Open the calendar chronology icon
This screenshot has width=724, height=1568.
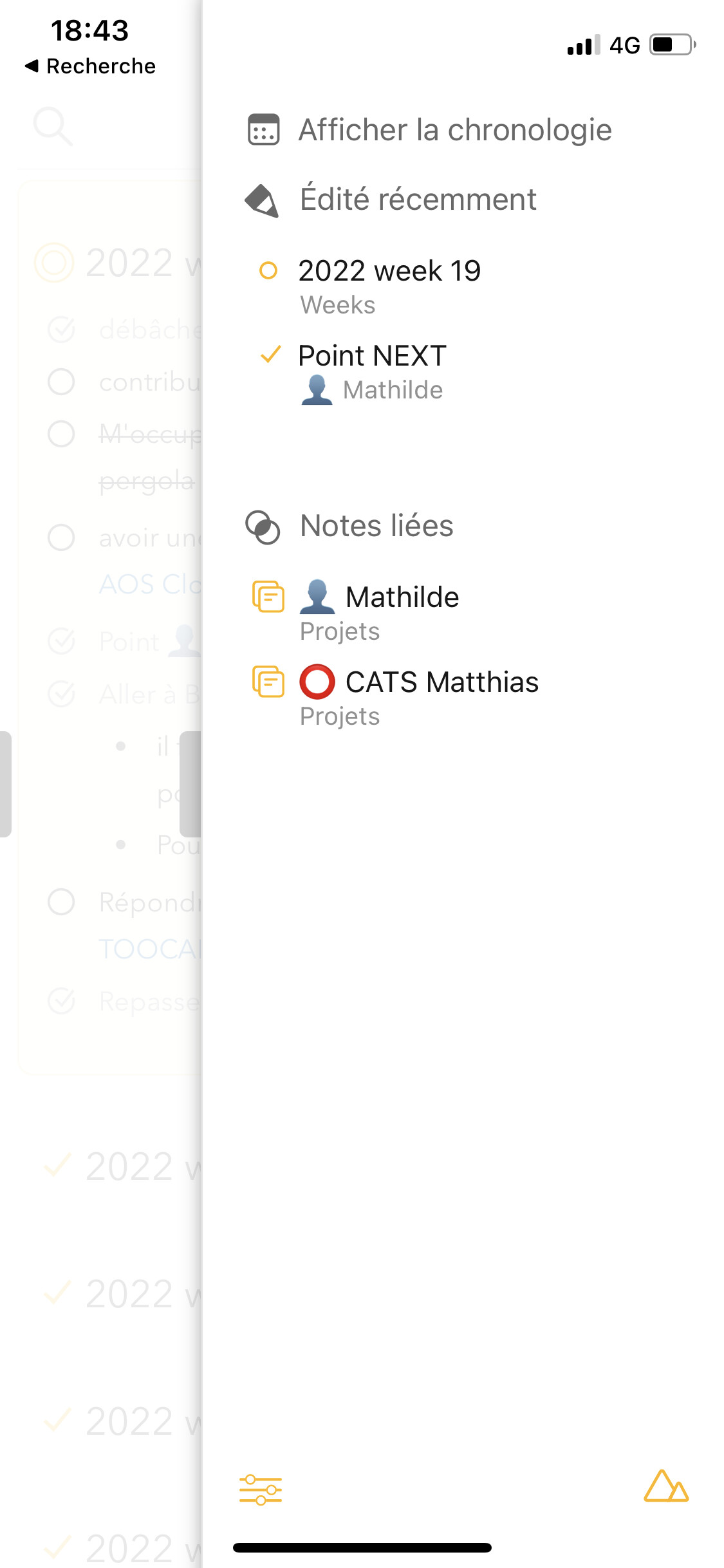pos(263,130)
